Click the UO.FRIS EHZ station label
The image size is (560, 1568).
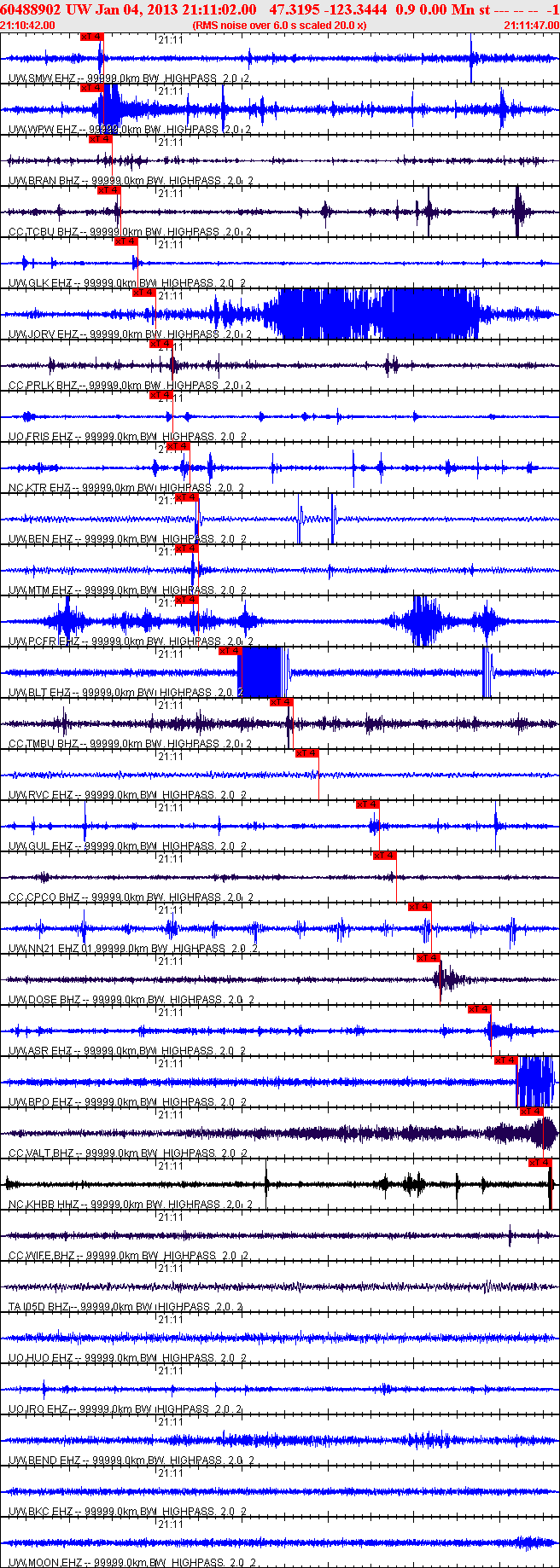pos(41,437)
